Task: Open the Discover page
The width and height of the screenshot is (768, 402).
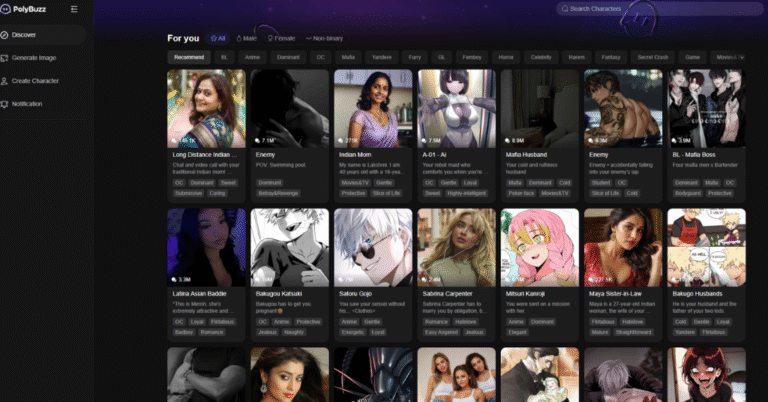Action: [x=43, y=35]
